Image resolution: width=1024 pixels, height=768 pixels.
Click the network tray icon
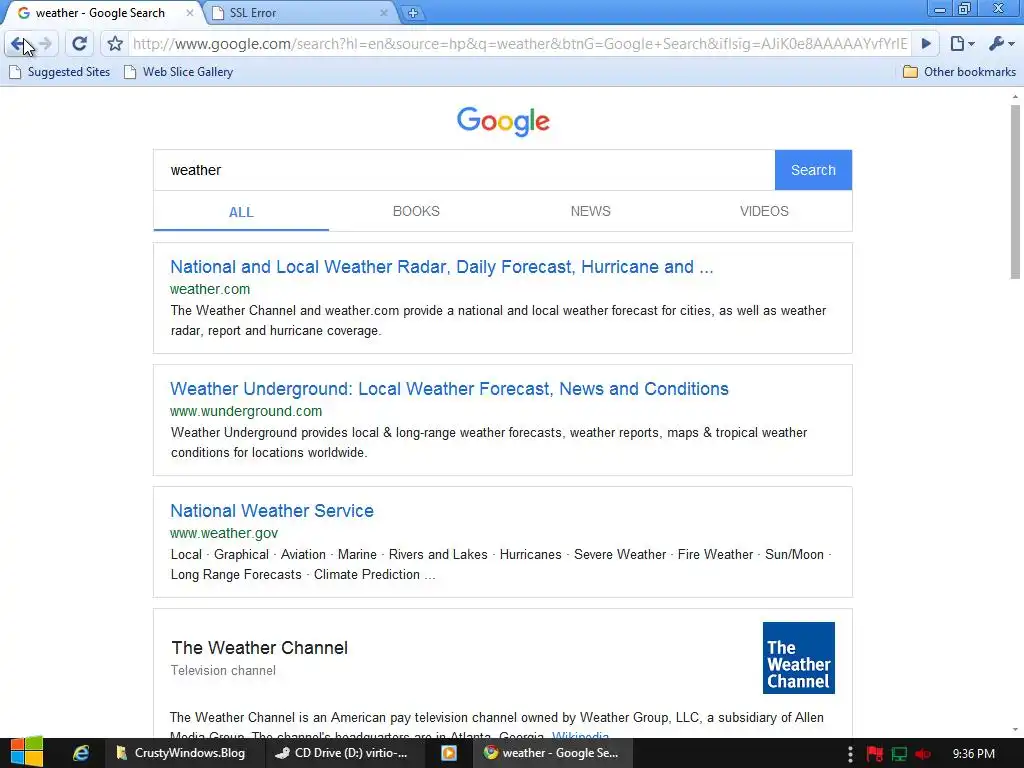click(x=899, y=754)
